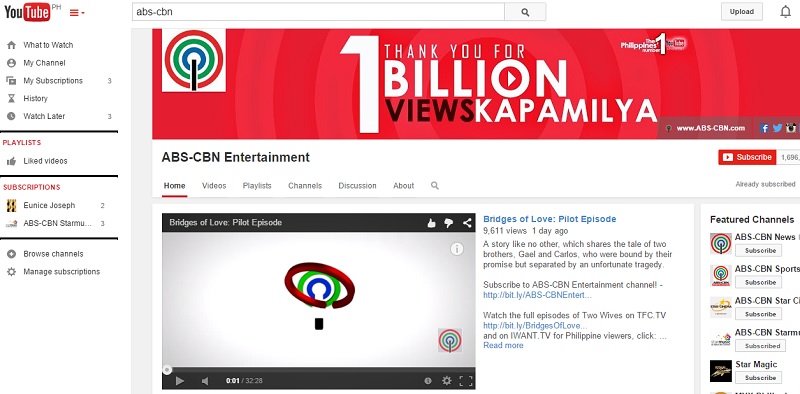Click the YouTube logo
Screen dimensions: 800x394
click(x=28, y=12)
